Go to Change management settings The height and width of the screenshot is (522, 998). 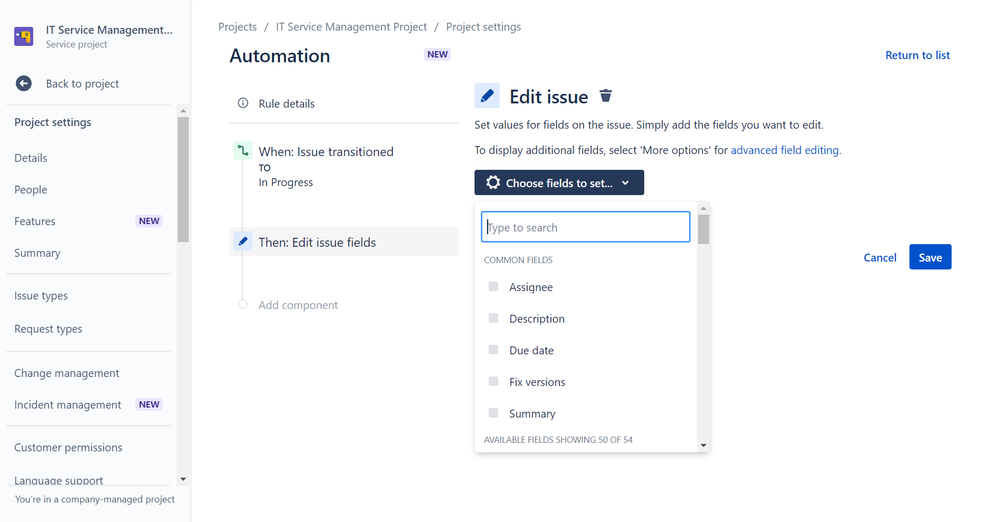[67, 373]
